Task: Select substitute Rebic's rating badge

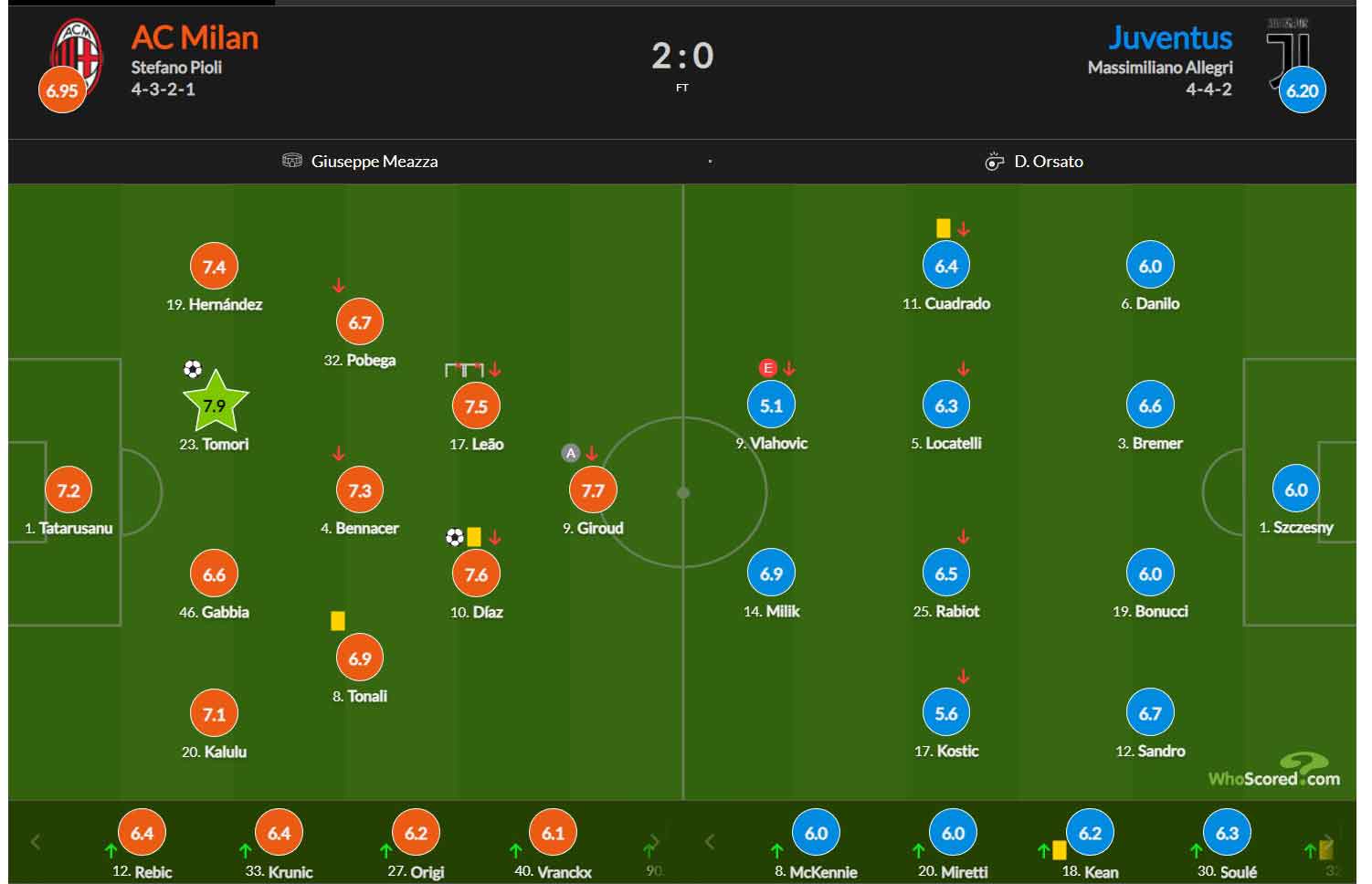Action: point(142,833)
